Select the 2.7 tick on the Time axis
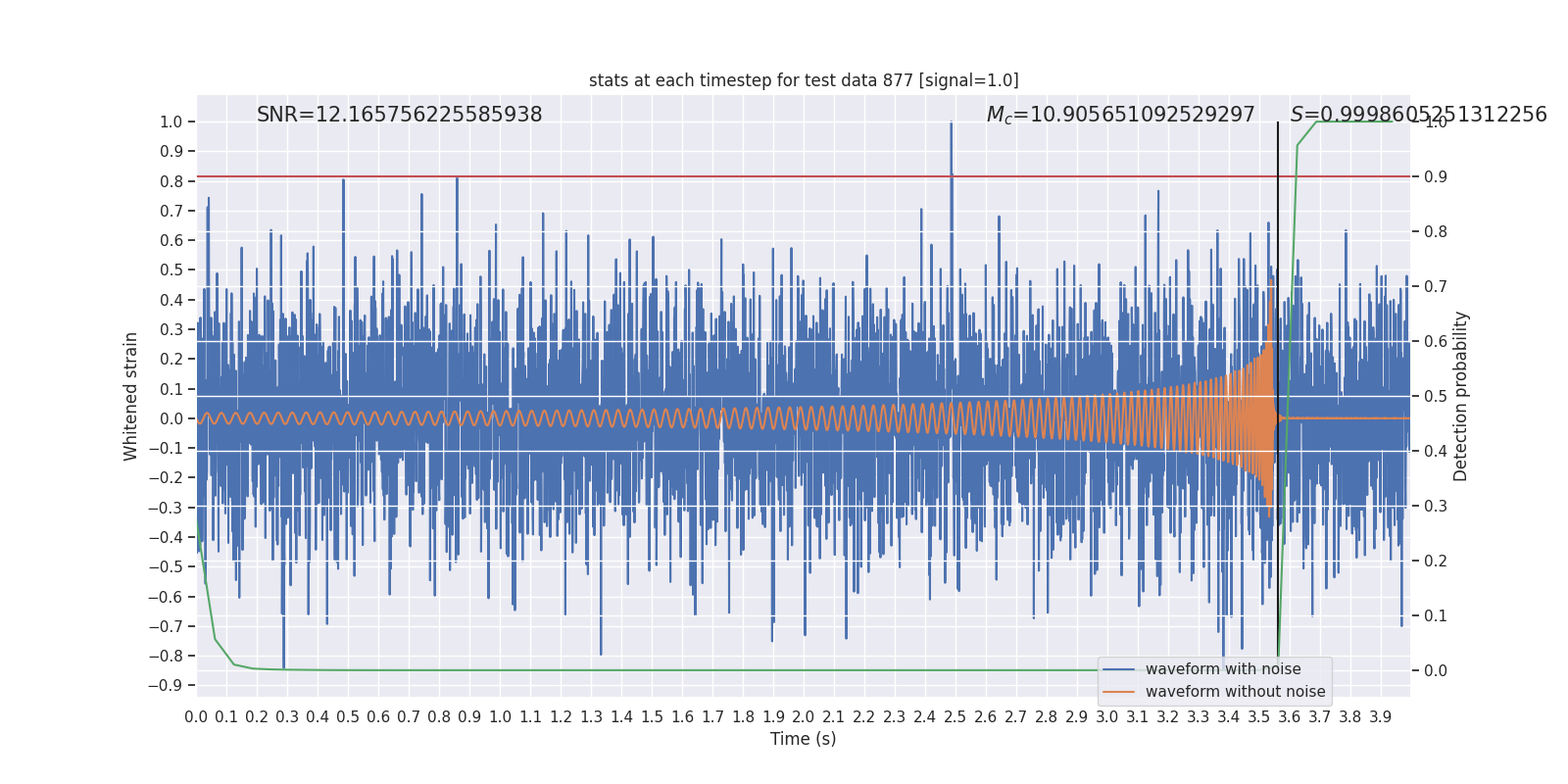The image size is (1568, 784). 1016,717
